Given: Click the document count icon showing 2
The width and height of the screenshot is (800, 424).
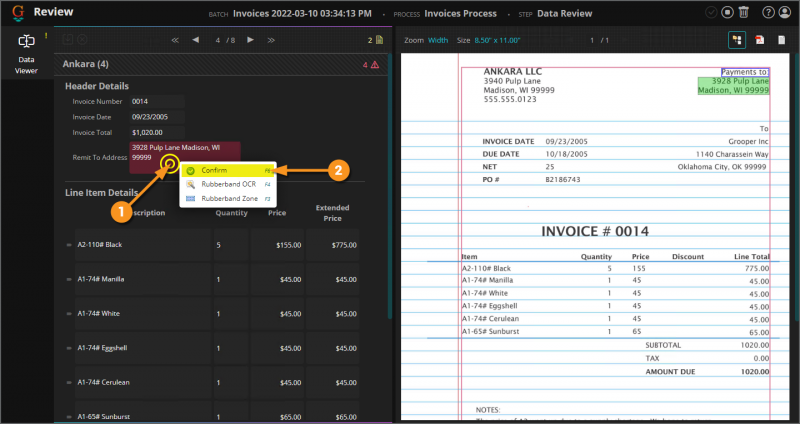Looking at the screenshot, I should [379, 40].
